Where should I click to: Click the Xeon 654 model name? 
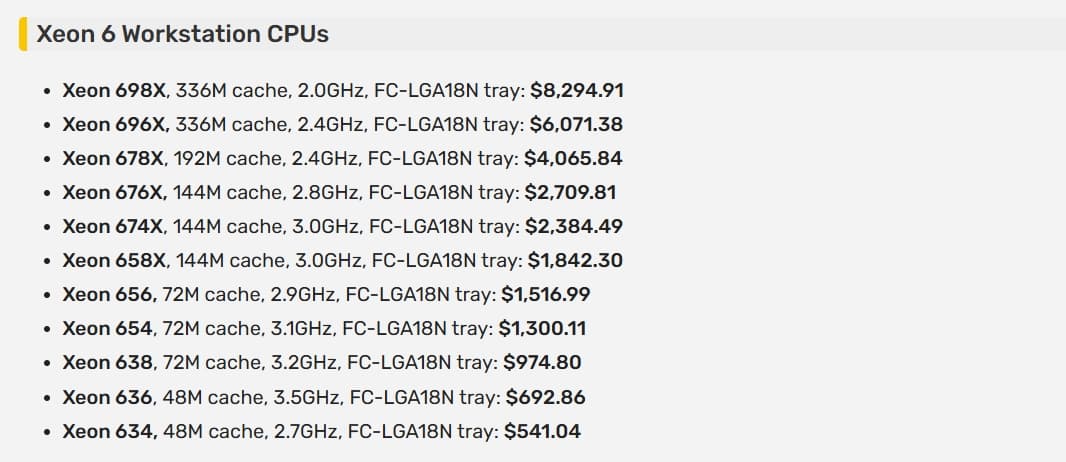click(x=107, y=328)
